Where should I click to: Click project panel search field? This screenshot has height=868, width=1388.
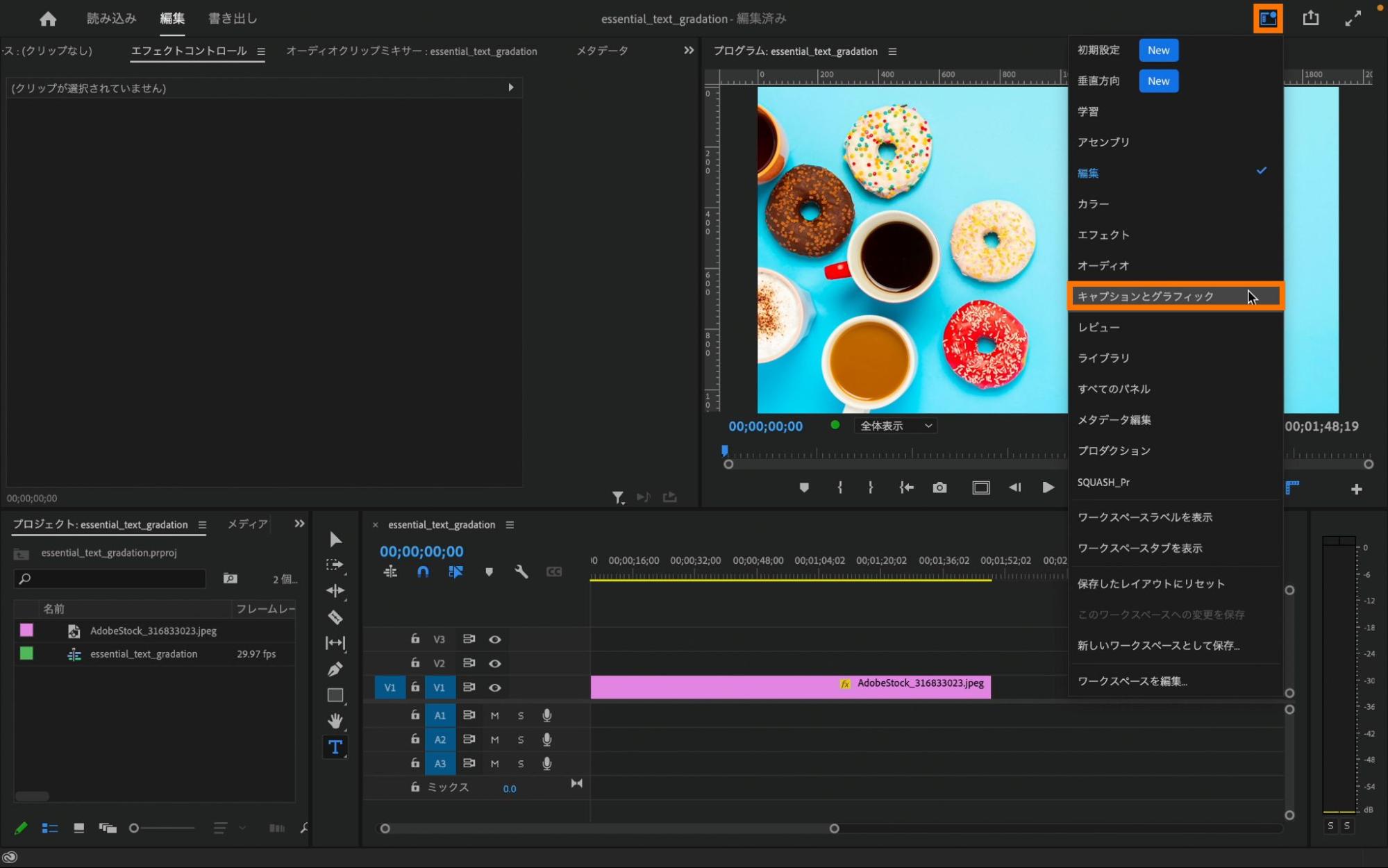(x=111, y=578)
